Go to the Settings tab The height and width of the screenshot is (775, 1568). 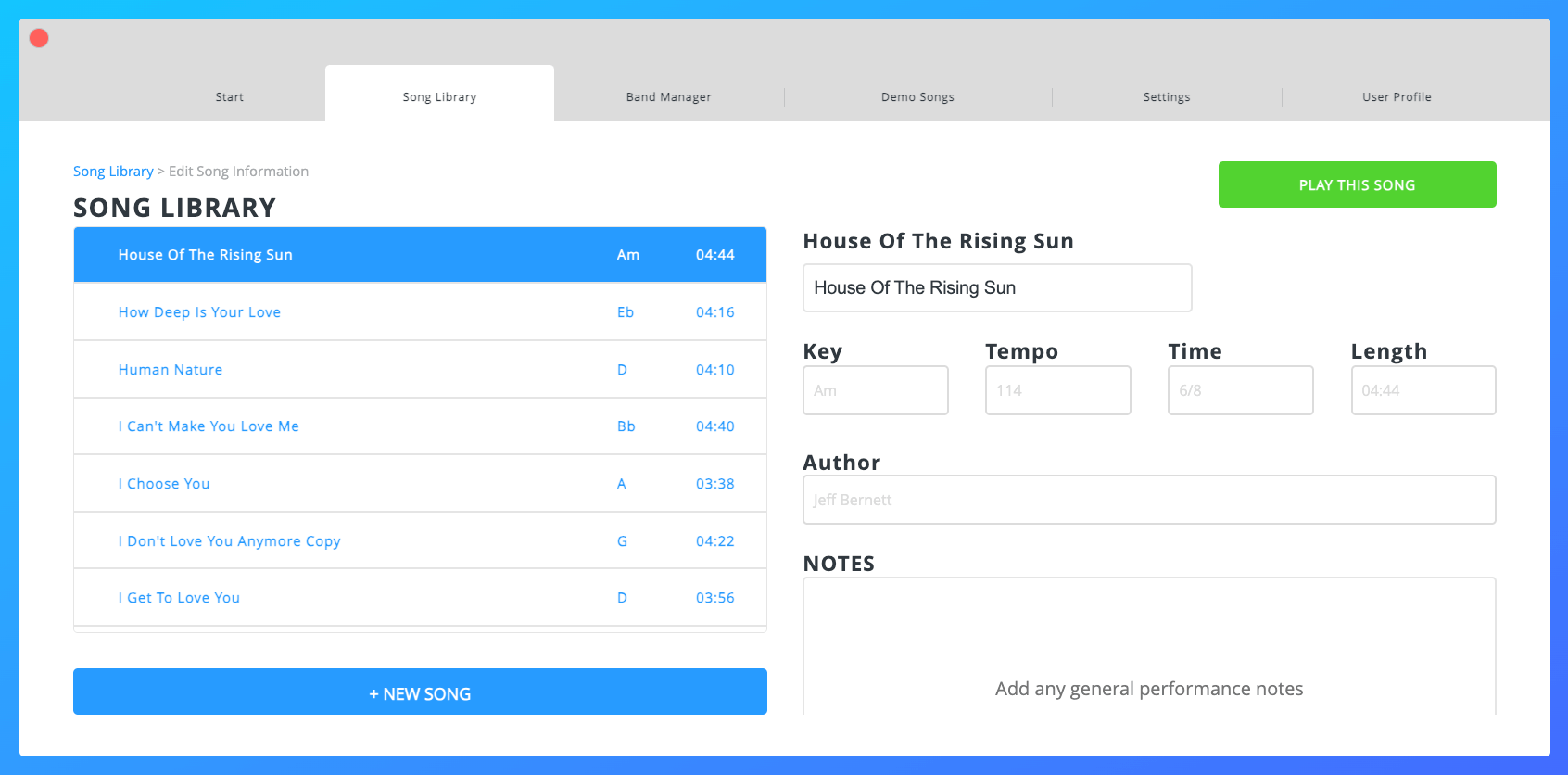click(x=1166, y=97)
